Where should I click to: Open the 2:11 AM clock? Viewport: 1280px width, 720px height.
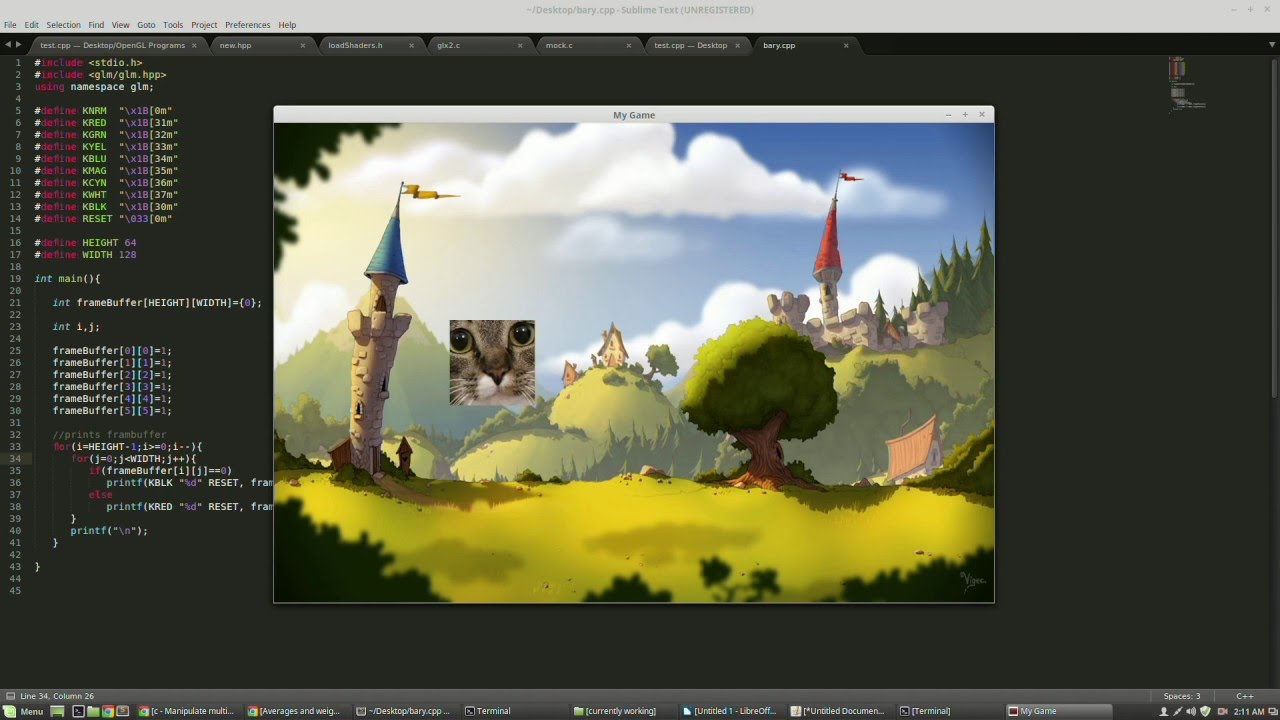(x=1249, y=711)
